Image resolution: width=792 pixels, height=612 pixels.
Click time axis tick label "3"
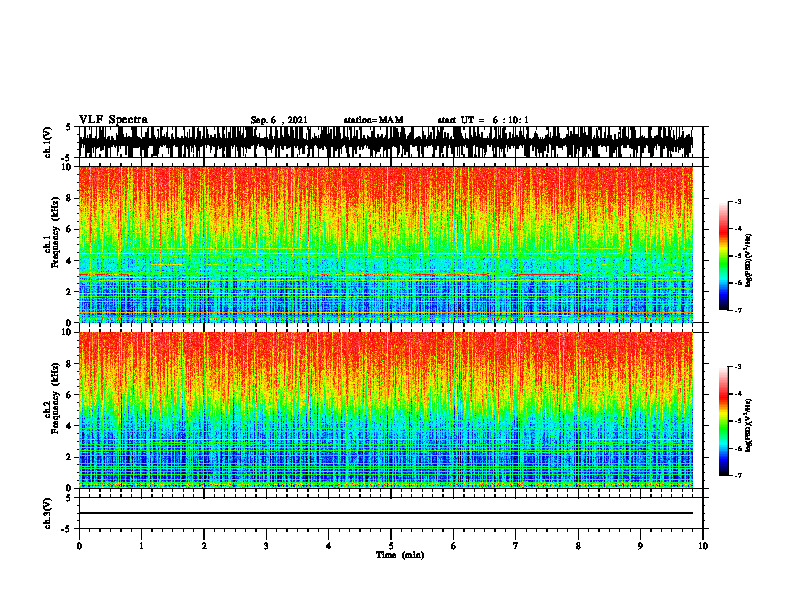[x=266, y=546]
